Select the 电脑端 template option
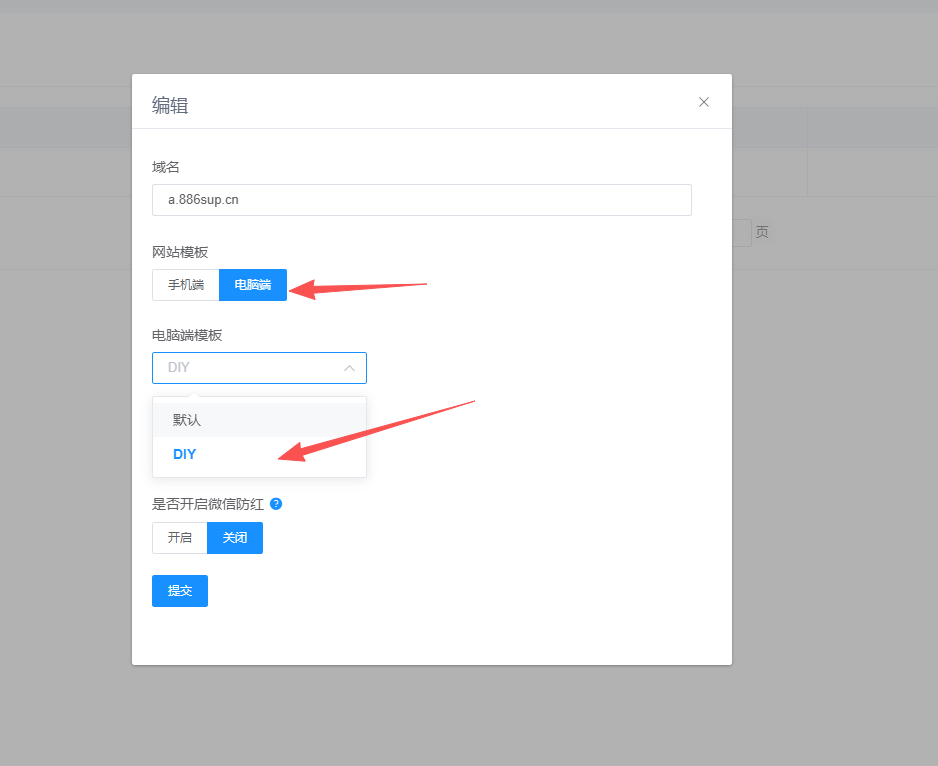 pyautogui.click(x=253, y=285)
